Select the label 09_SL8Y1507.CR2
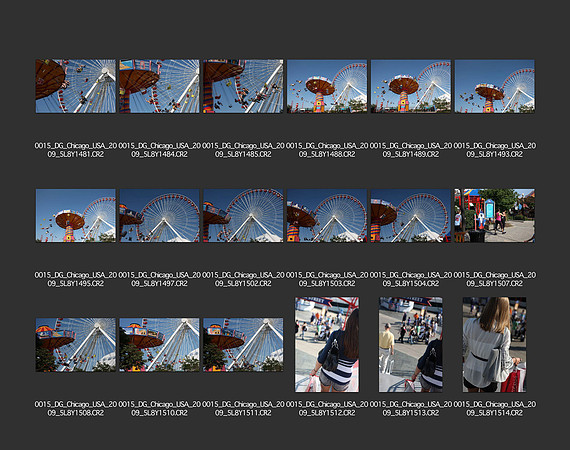Image resolution: width=570 pixels, height=450 pixels. 495,284
